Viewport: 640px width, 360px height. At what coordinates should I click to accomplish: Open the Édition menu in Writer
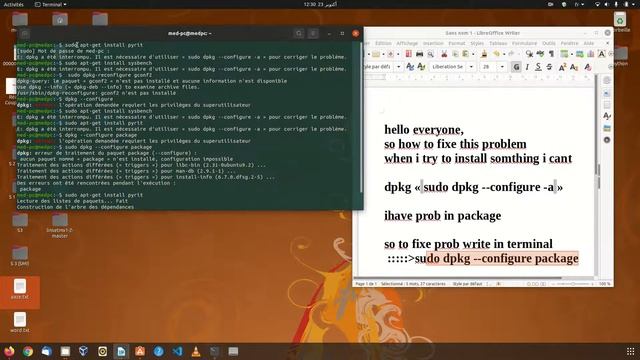tap(383, 43)
